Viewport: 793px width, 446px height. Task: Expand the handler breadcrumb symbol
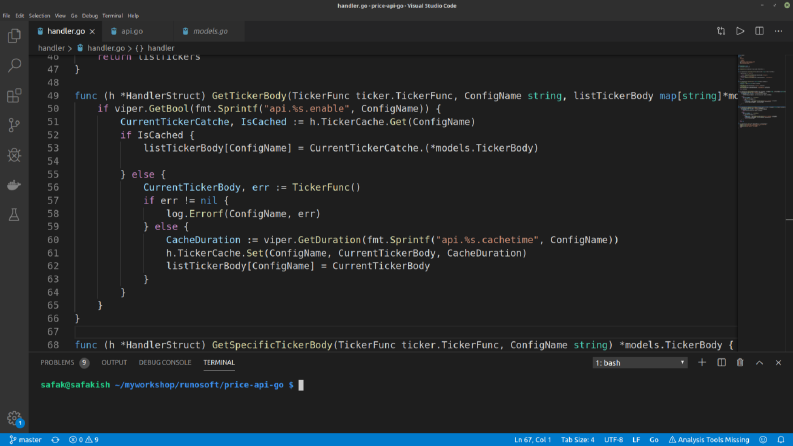[155, 48]
